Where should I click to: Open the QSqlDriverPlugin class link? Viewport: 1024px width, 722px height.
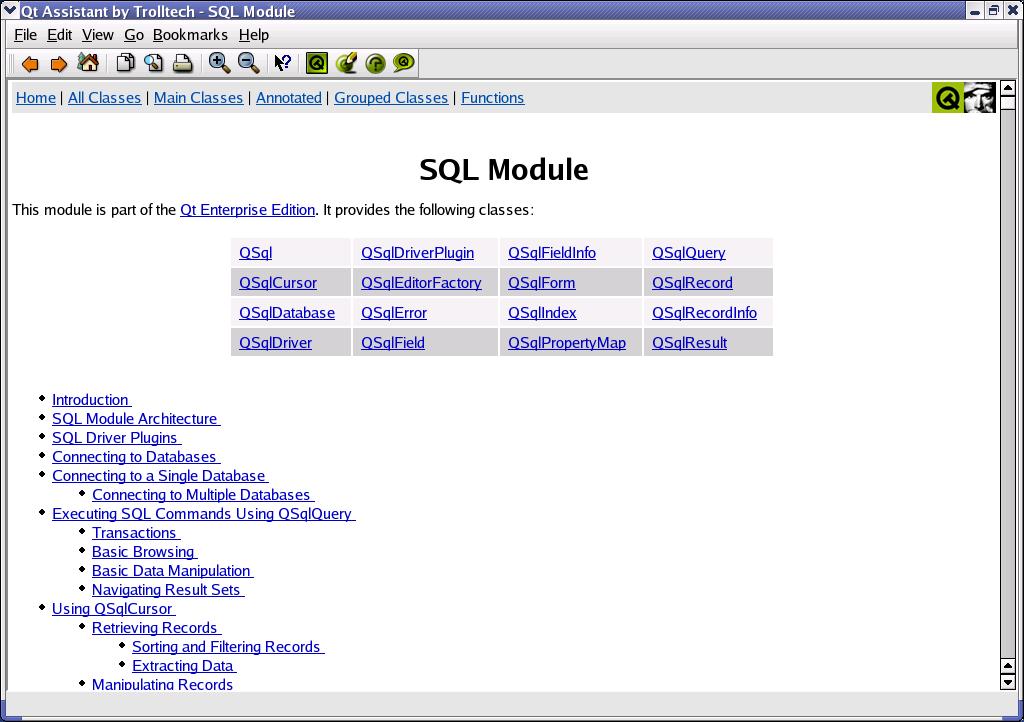[417, 253]
